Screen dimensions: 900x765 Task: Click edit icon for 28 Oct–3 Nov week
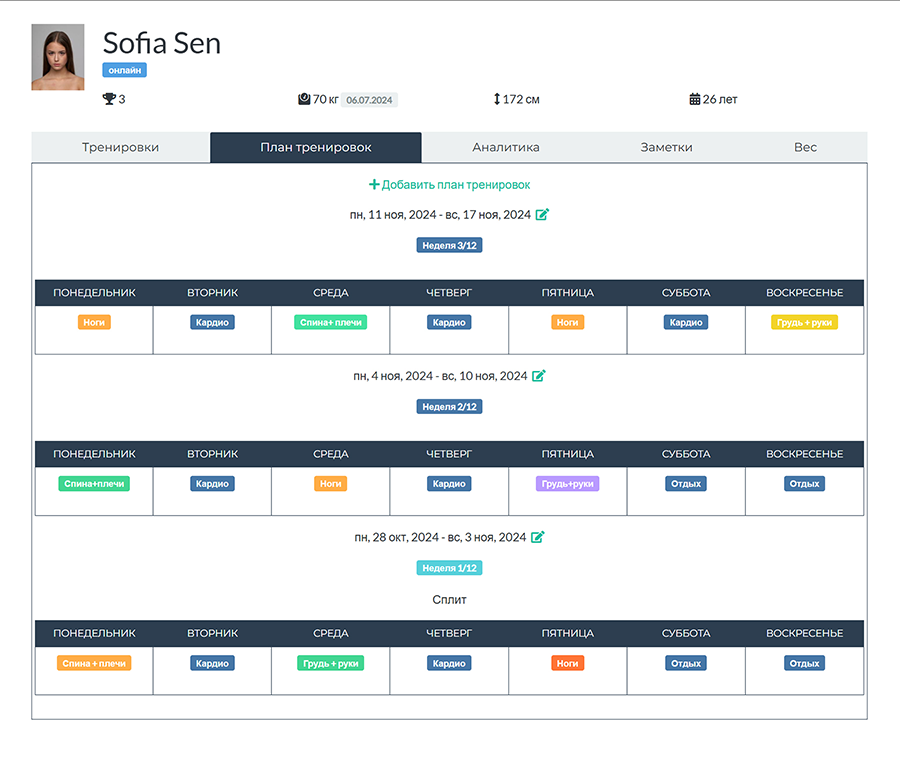(x=537, y=537)
